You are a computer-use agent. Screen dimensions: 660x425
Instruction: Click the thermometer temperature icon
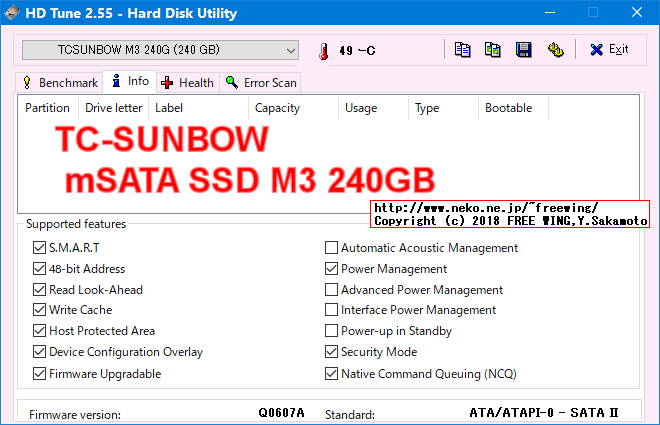point(323,51)
